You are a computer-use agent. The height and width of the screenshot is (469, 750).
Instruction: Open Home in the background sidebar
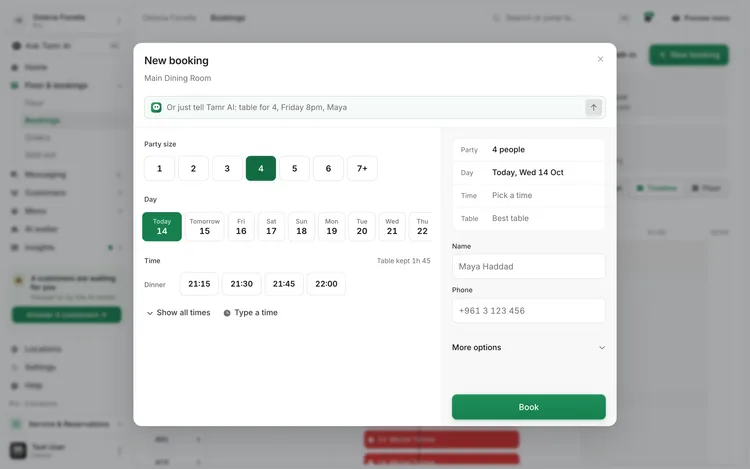(x=36, y=67)
